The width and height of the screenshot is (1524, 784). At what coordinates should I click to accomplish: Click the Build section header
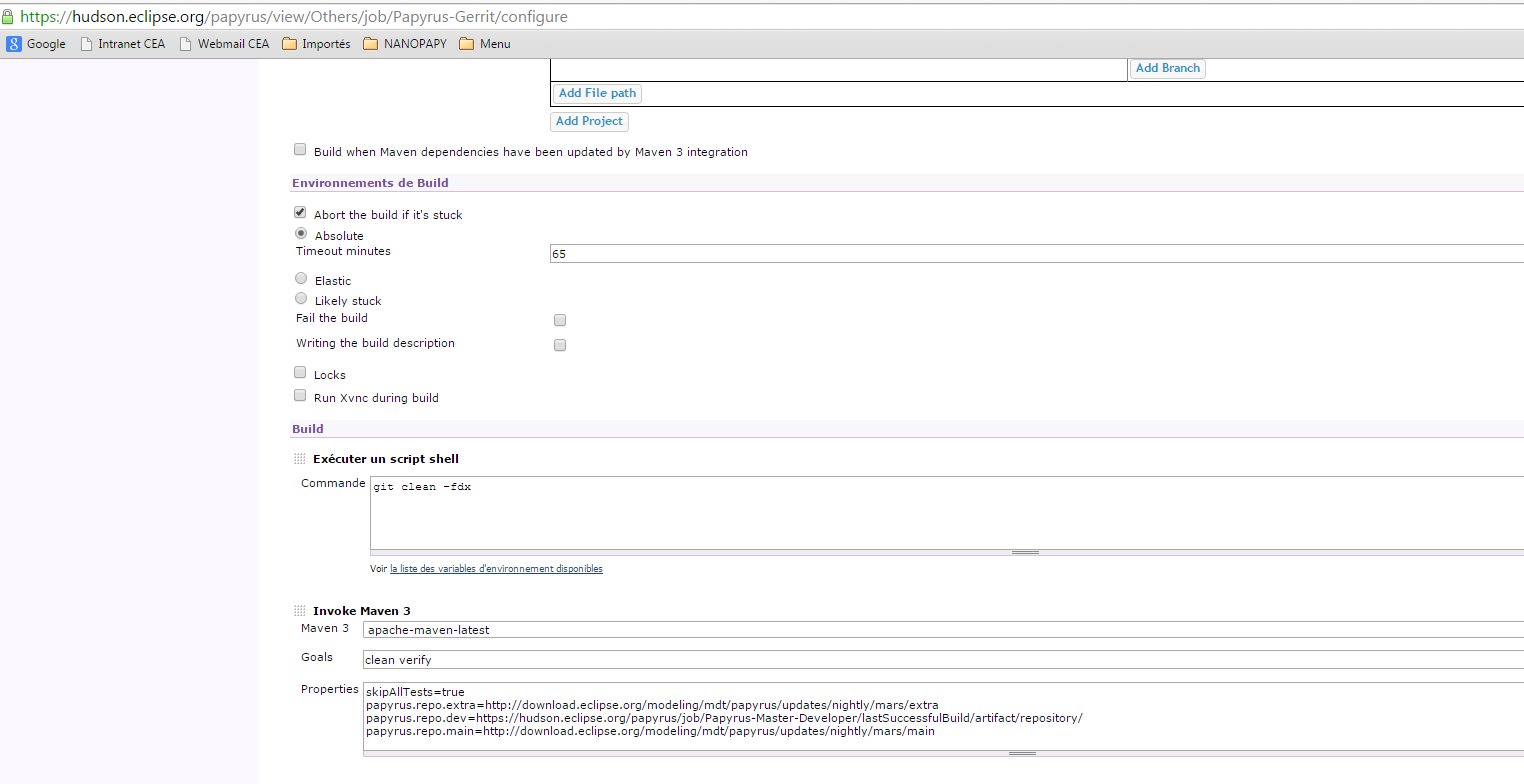308,429
